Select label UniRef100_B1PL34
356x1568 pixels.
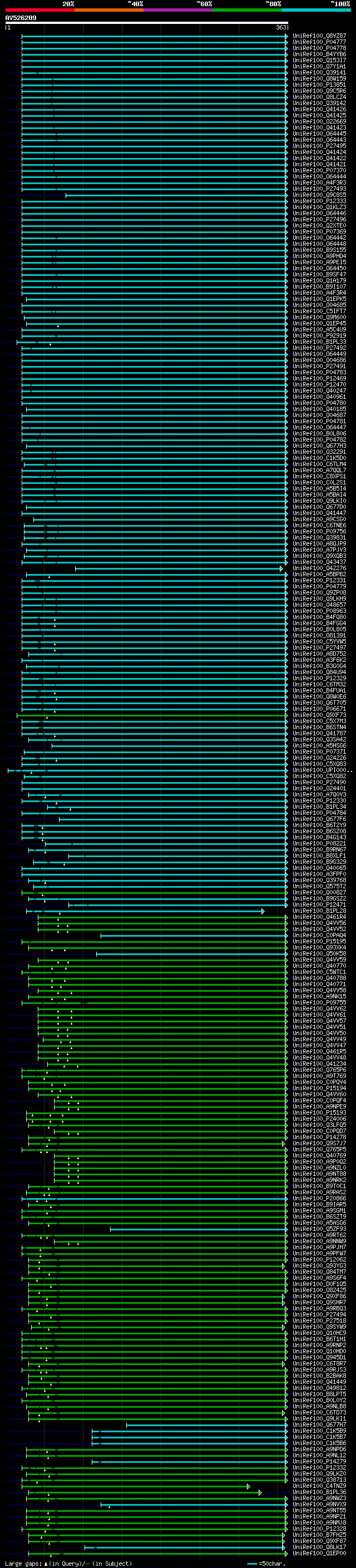click(x=319, y=807)
